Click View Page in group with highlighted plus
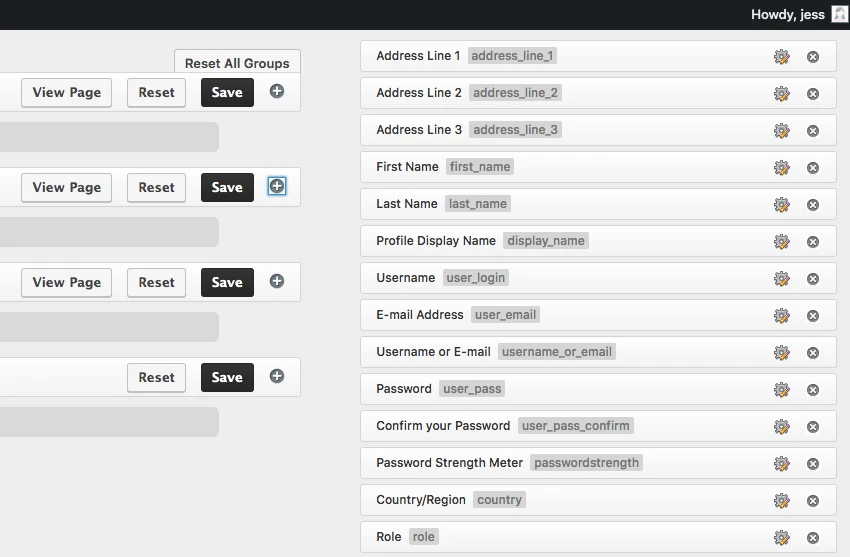This screenshot has width=850, height=557. click(x=67, y=187)
